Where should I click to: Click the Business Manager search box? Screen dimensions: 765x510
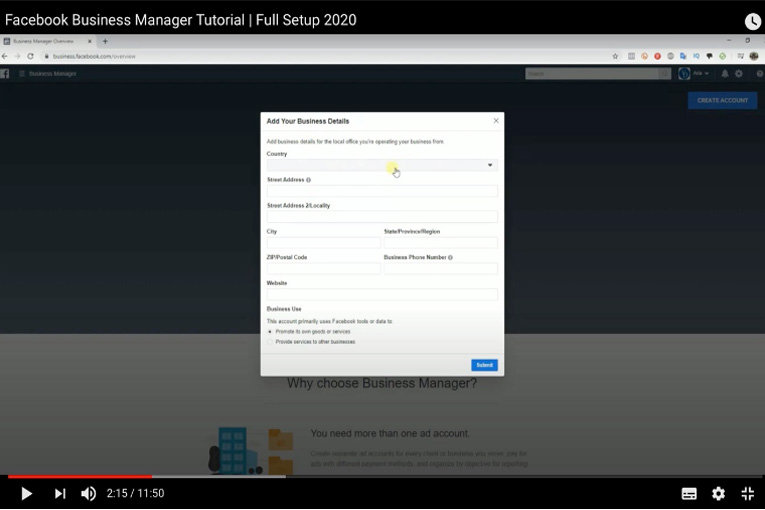coord(592,74)
